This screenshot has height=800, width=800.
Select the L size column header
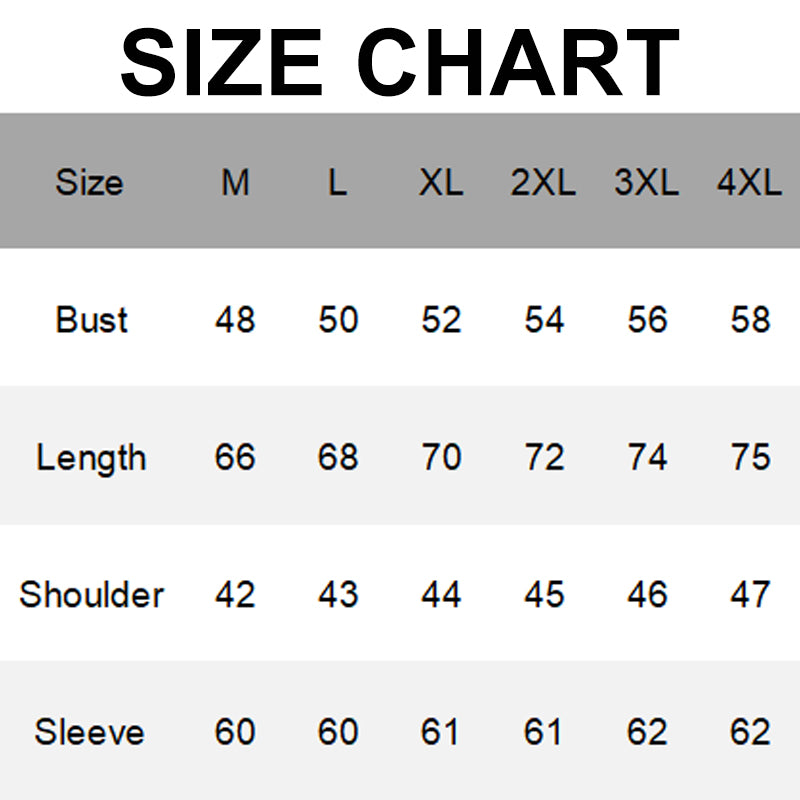click(338, 183)
